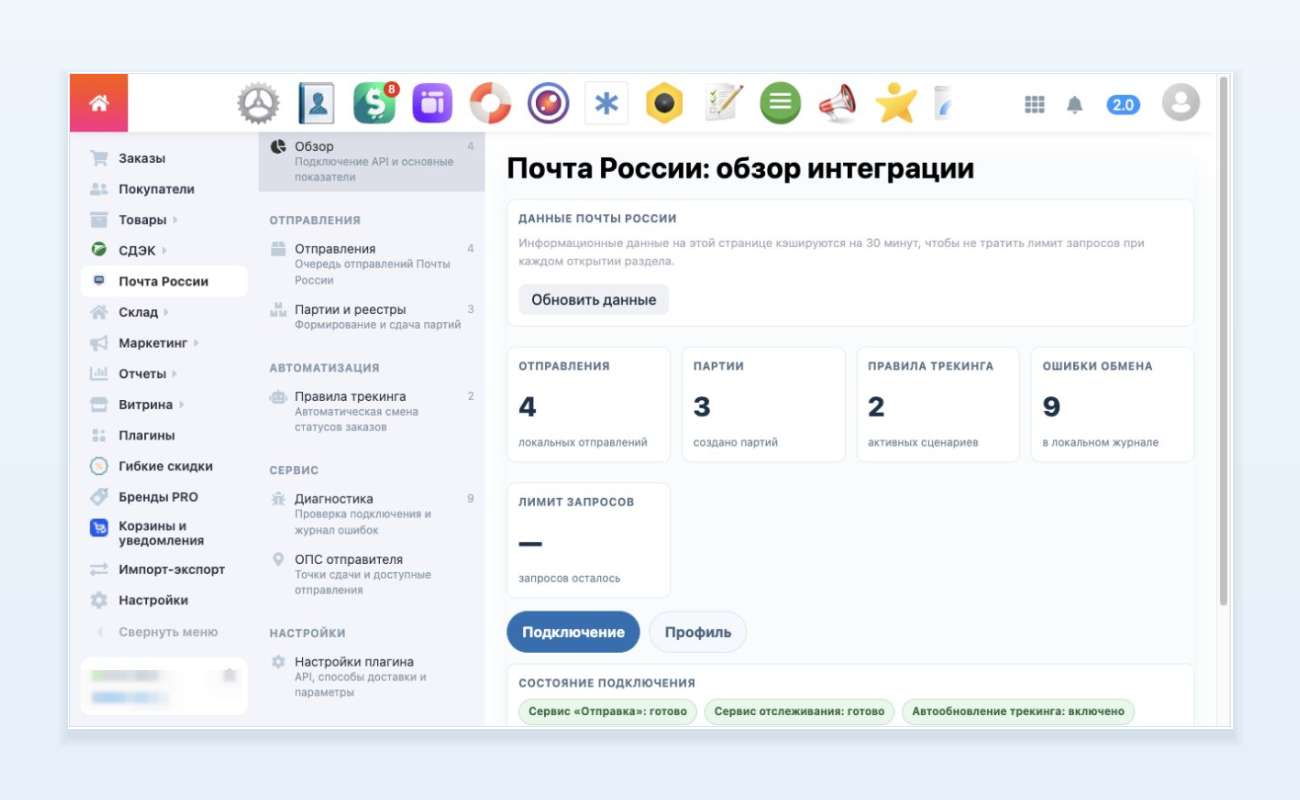
Task: Open the yellow star figure app icon
Action: [x=896, y=103]
